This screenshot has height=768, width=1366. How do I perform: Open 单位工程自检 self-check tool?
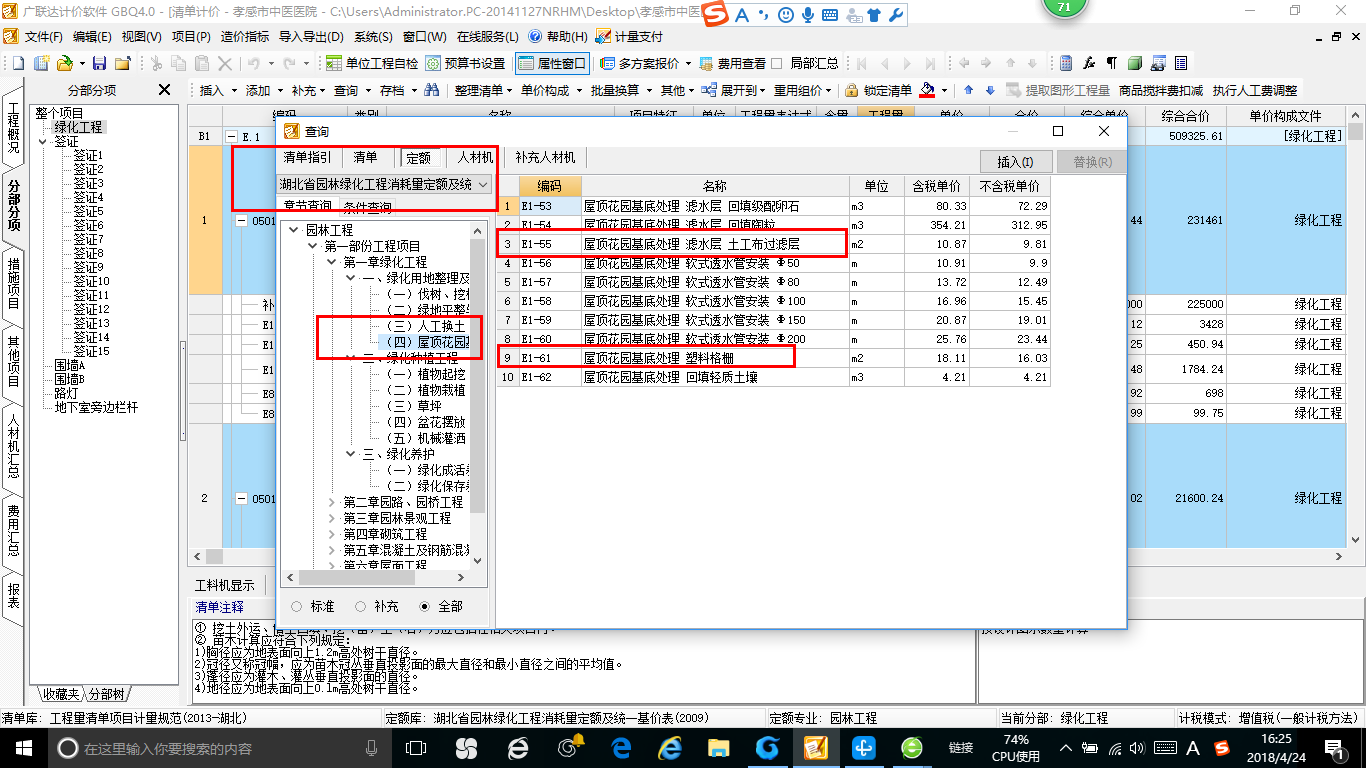tap(372, 63)
